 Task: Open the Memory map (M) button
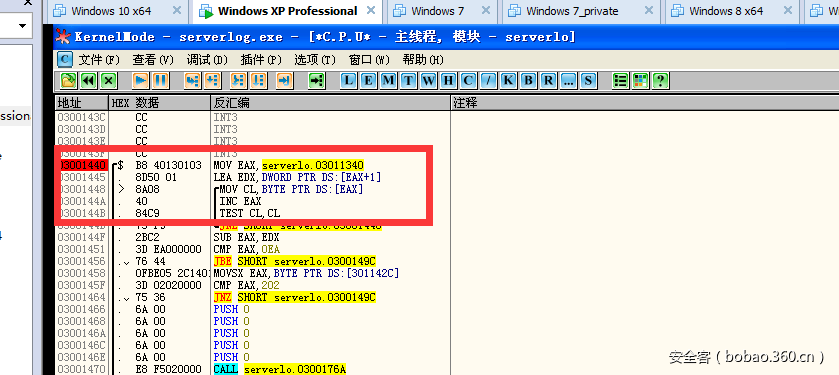click(x=388, y=81)
